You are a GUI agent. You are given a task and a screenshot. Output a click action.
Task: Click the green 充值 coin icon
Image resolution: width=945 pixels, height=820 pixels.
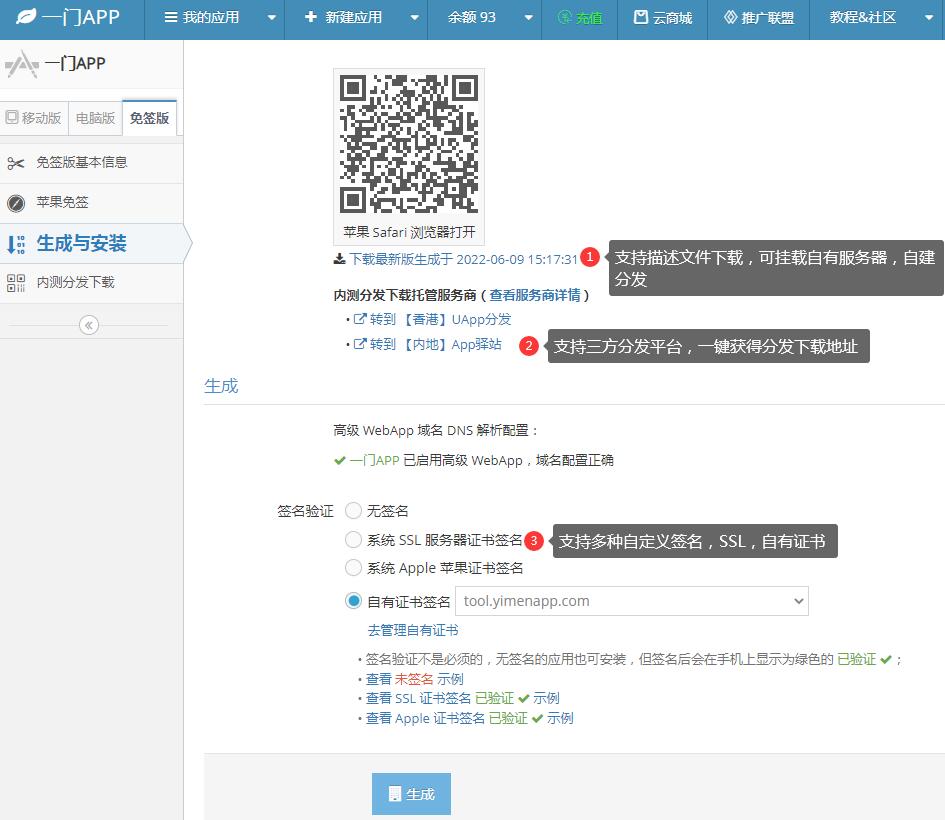pos(565,17)
